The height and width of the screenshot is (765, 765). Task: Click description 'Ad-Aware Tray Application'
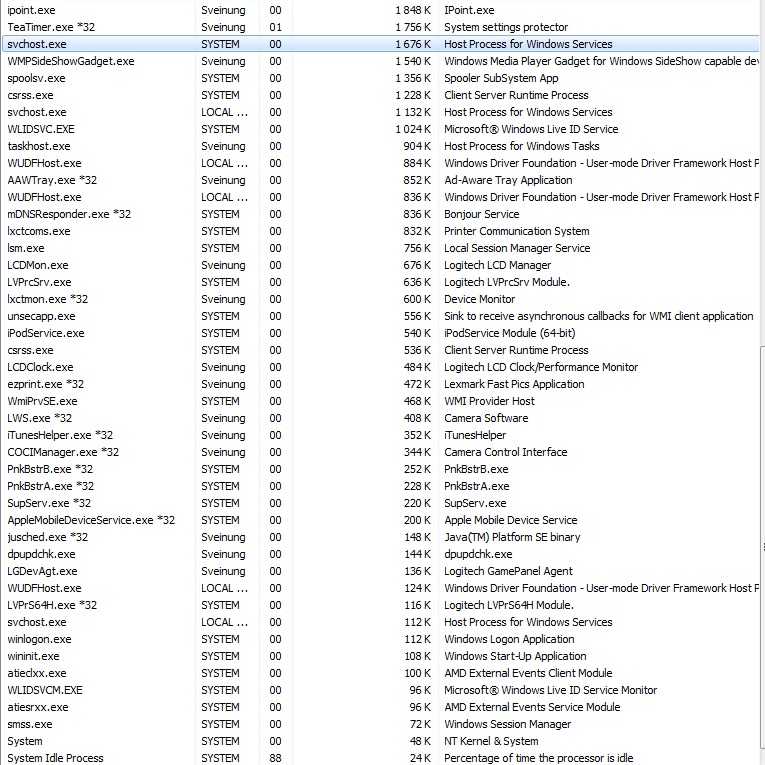(x=508, y=181)
